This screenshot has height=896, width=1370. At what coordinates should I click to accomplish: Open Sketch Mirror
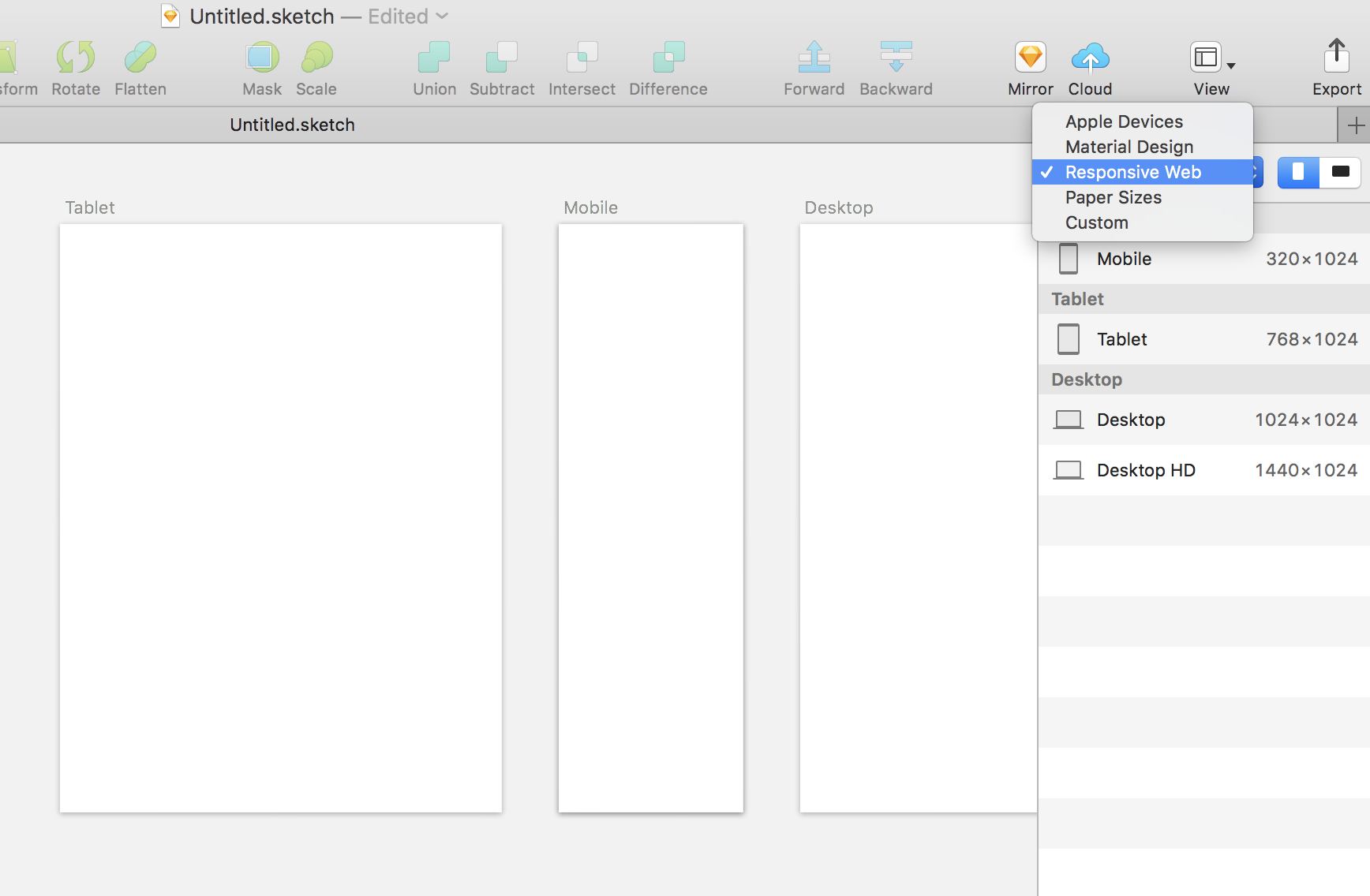click(1030, 58)
